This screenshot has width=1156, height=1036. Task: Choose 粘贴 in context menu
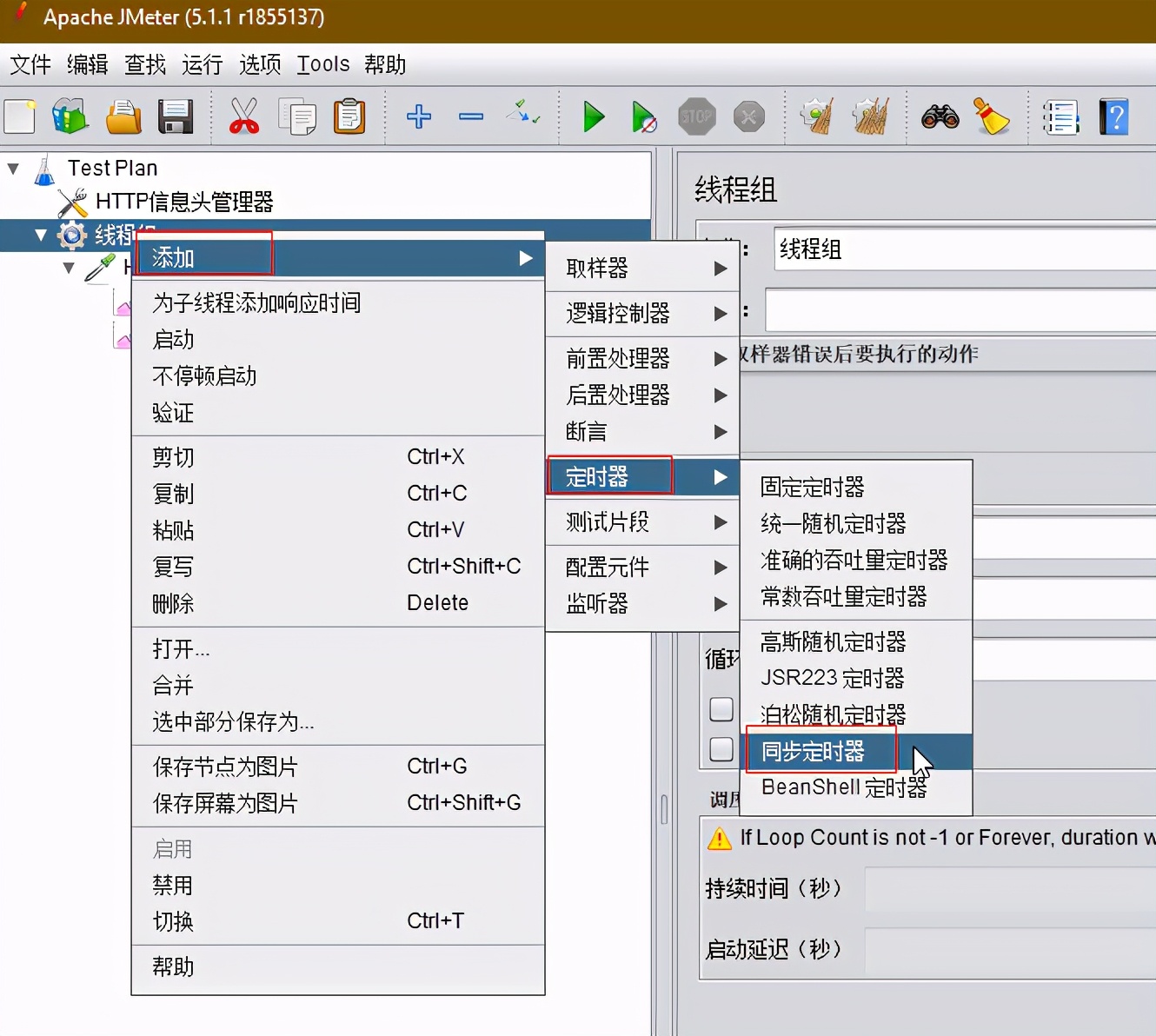pos(338,530)
